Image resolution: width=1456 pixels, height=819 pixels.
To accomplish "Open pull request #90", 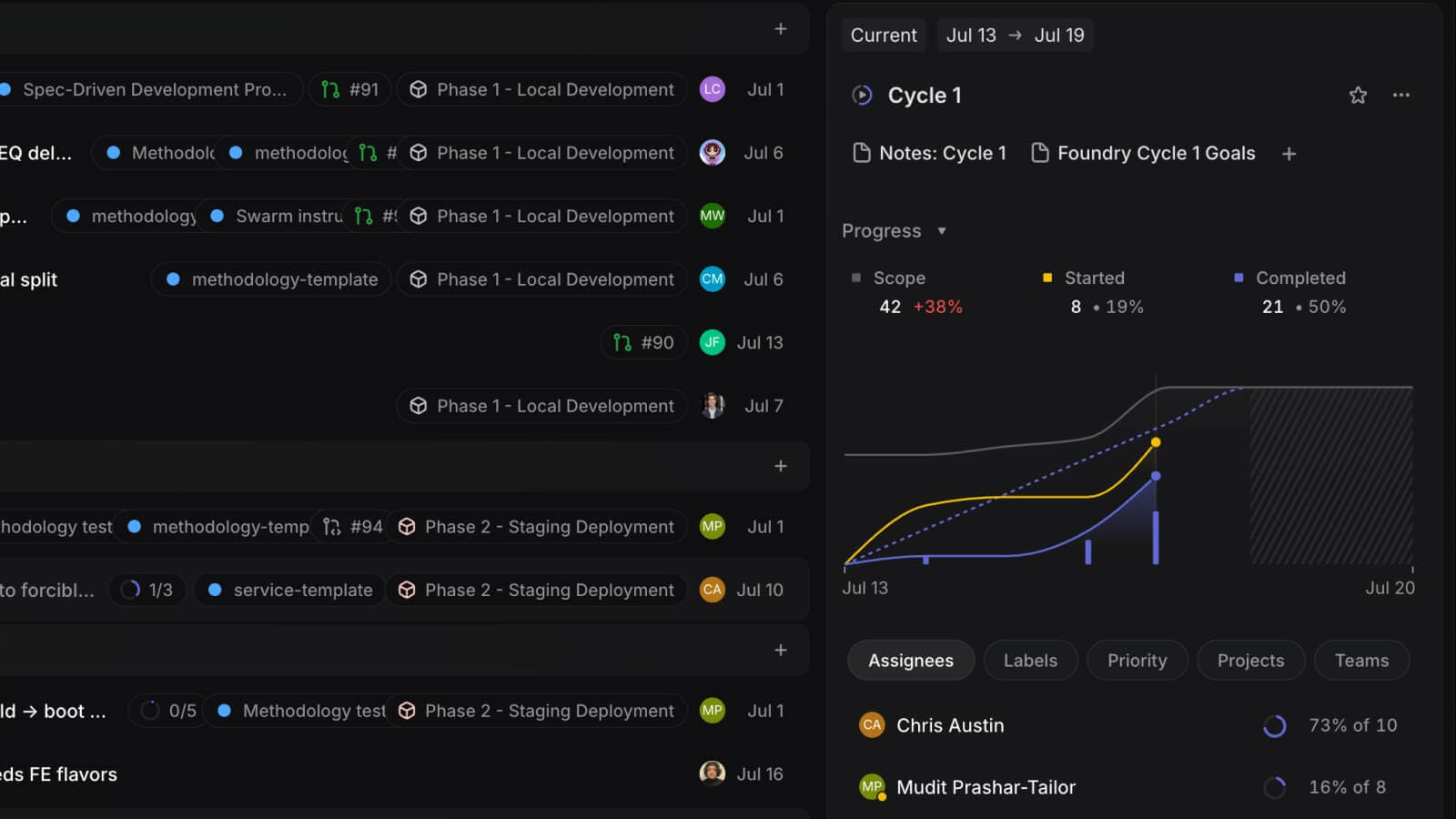I will tap(643, 342).
